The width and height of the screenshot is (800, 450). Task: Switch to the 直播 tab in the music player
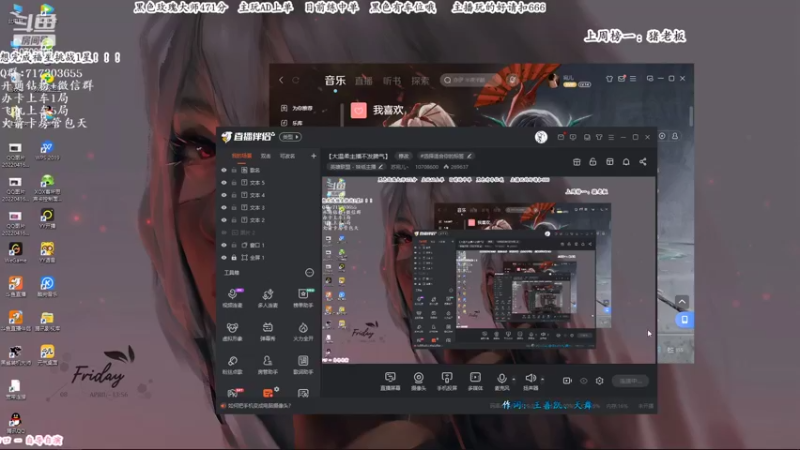[x=364, y=81]
